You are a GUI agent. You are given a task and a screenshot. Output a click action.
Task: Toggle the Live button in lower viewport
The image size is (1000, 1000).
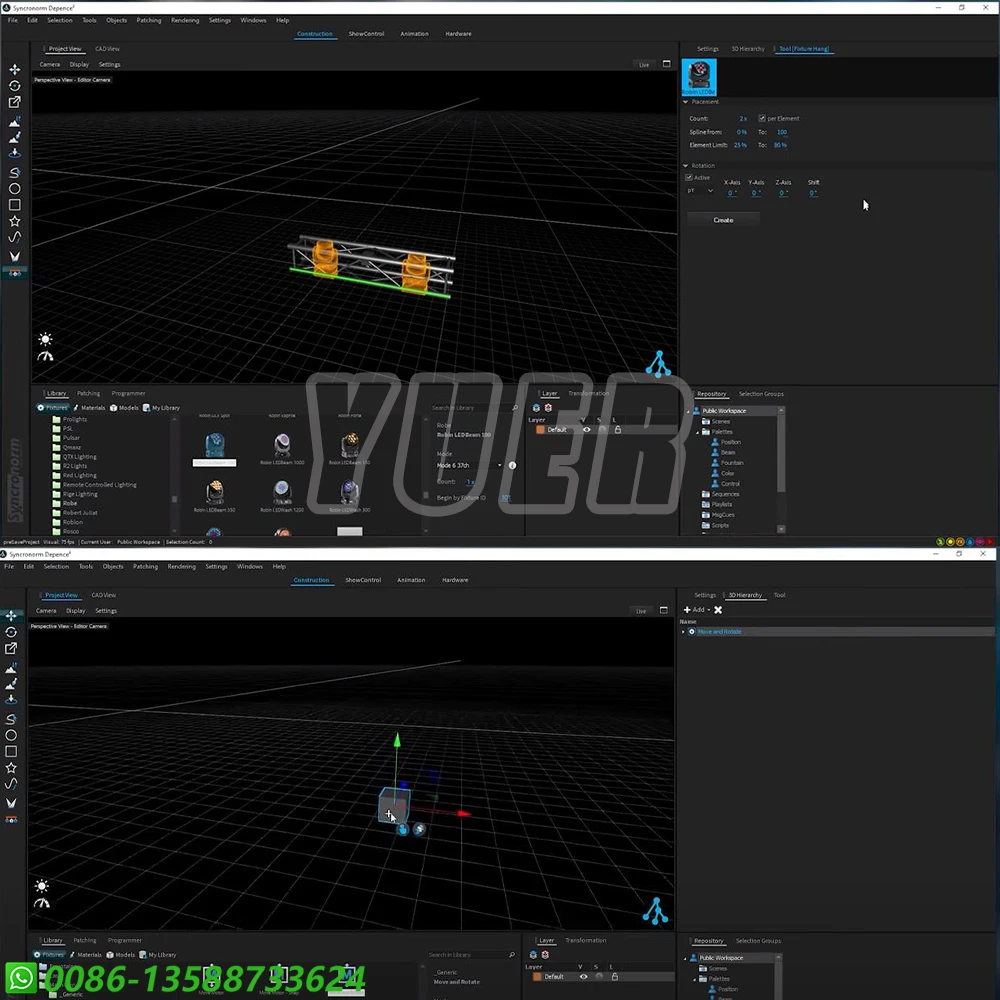(x=641, y=611)
